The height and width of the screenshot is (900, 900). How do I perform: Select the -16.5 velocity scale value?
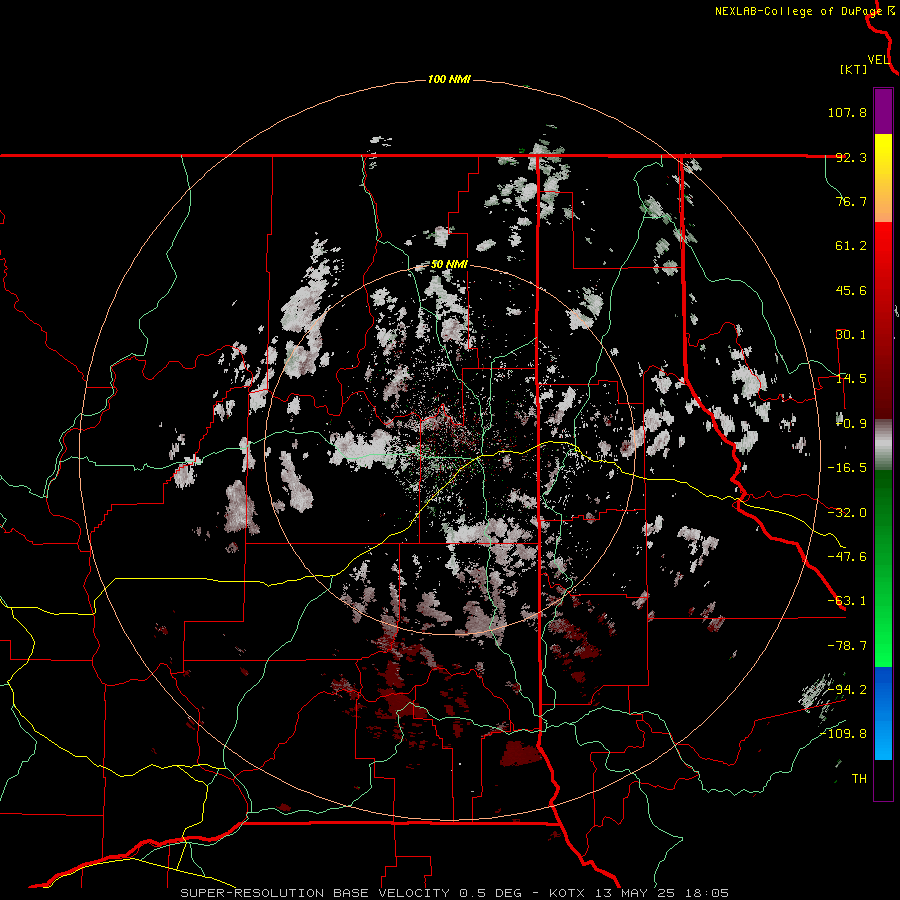[x=847, y=468]
